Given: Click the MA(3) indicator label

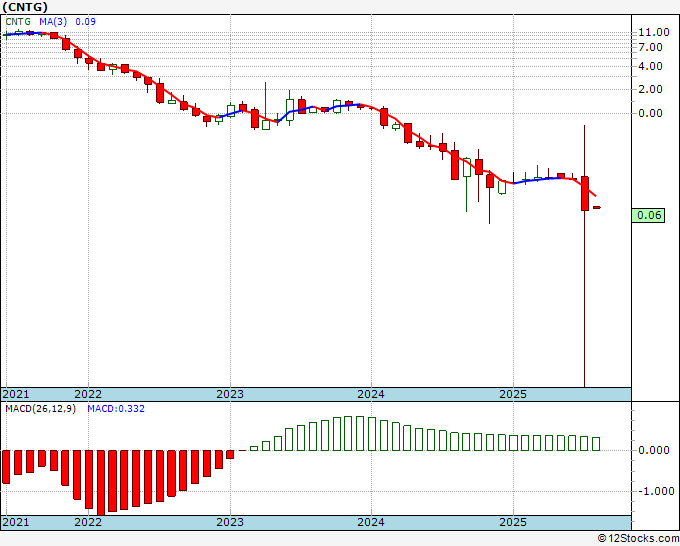Looking at the screenshot, I should pyautogui.click(x=53, y=22).
